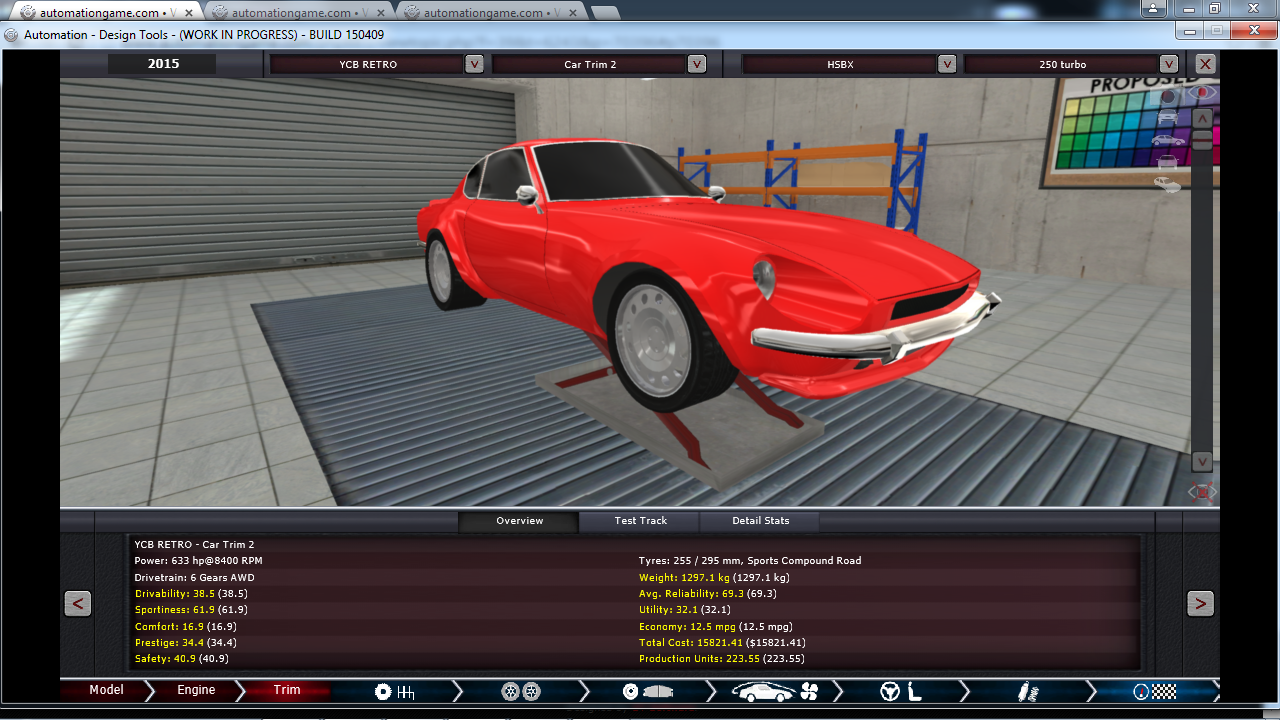Click the 'Drivetrain: 6 Gears AWD' line
The width and height of the screenshot is (1280, 720).
click(x=194, y=577)
